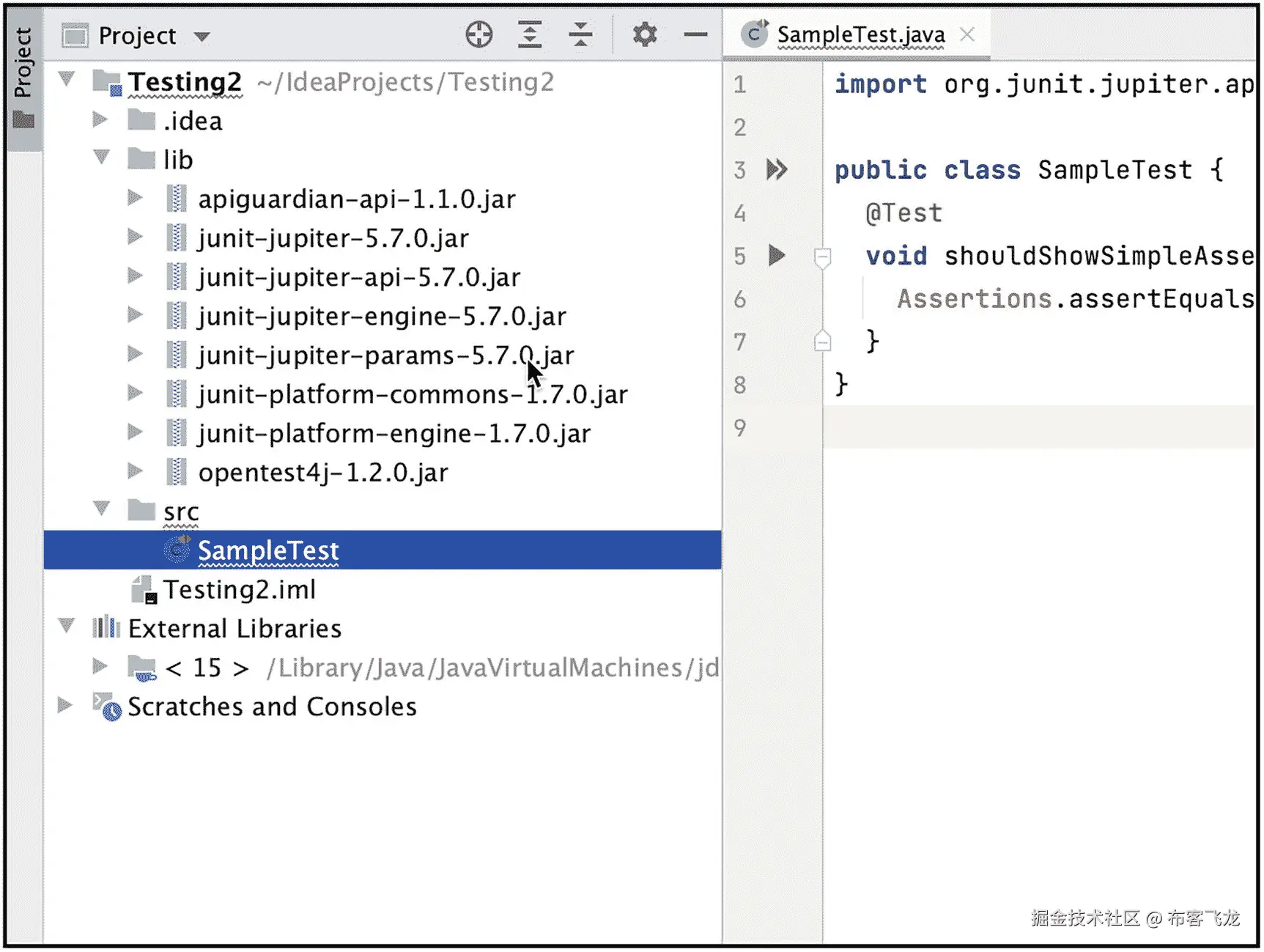Run the SampleTest class from the gutter icon
Screen dimensions: 1264x952
[x=776, y=170]
